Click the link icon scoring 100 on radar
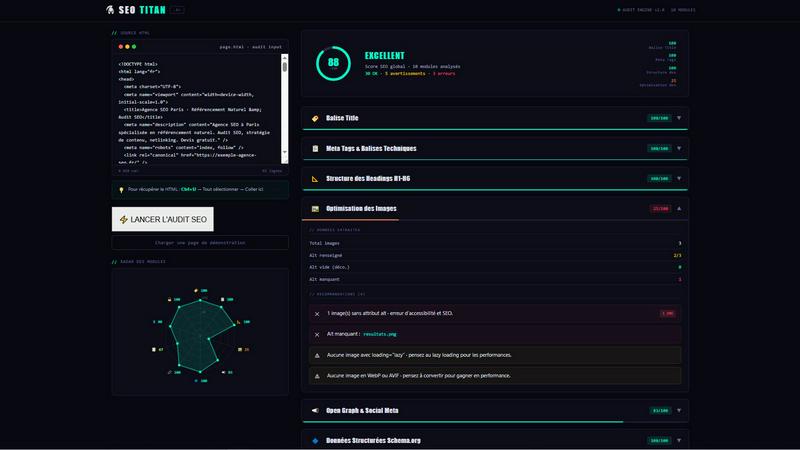 click(169, 372)
